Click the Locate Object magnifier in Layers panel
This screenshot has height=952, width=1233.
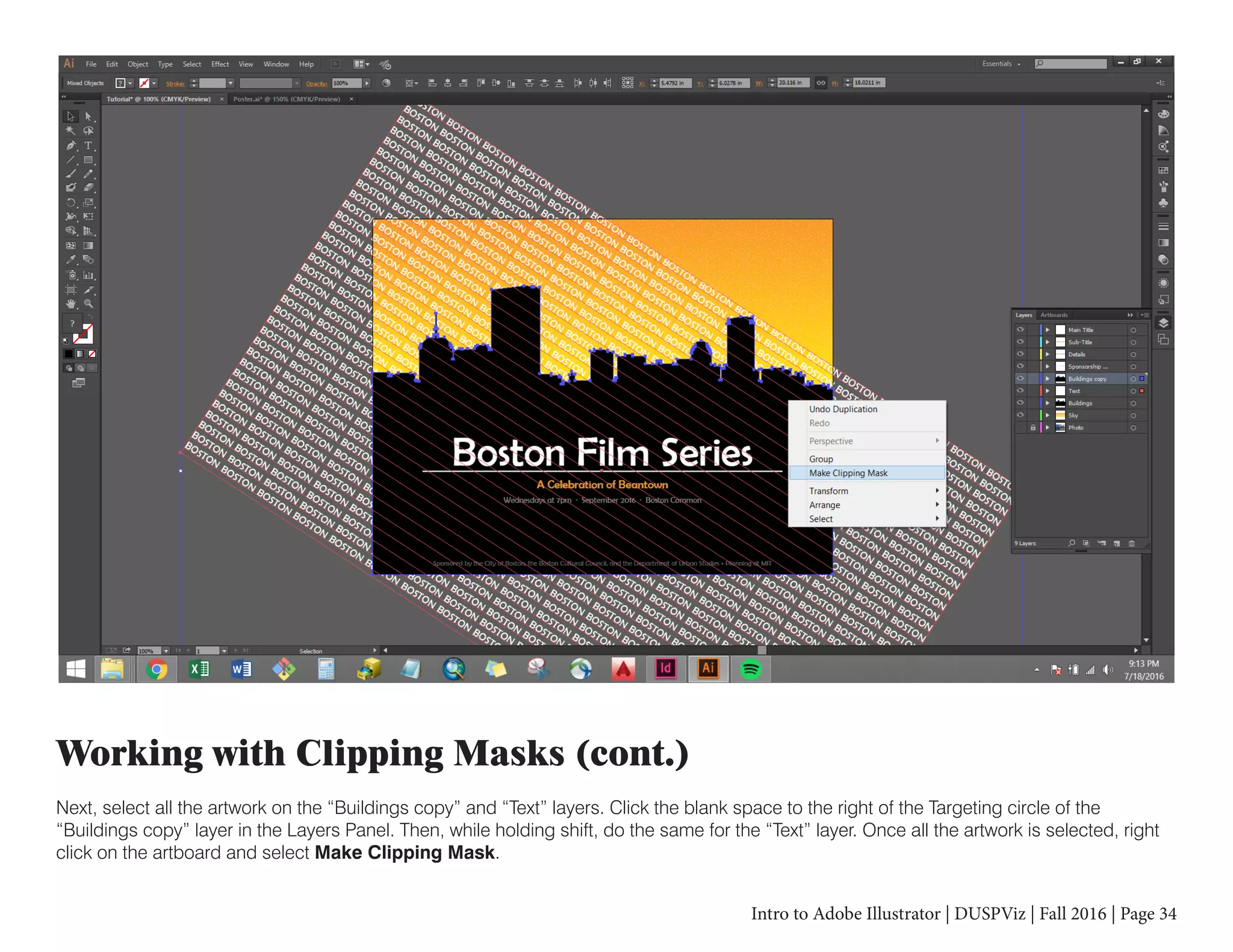pyautogui.click(x=1071, y=543)
